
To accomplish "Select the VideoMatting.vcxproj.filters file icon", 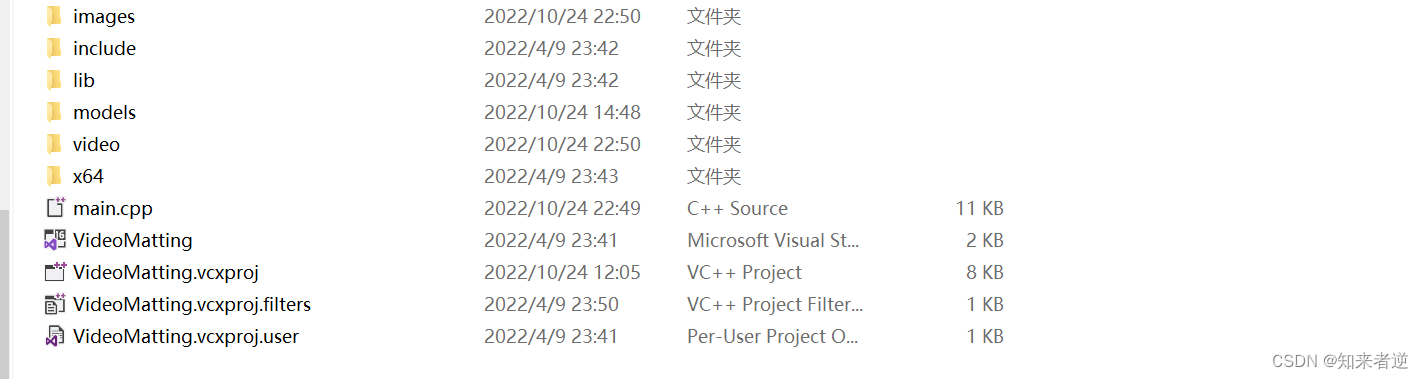I will pyautogui.click(x=55, y=304).
